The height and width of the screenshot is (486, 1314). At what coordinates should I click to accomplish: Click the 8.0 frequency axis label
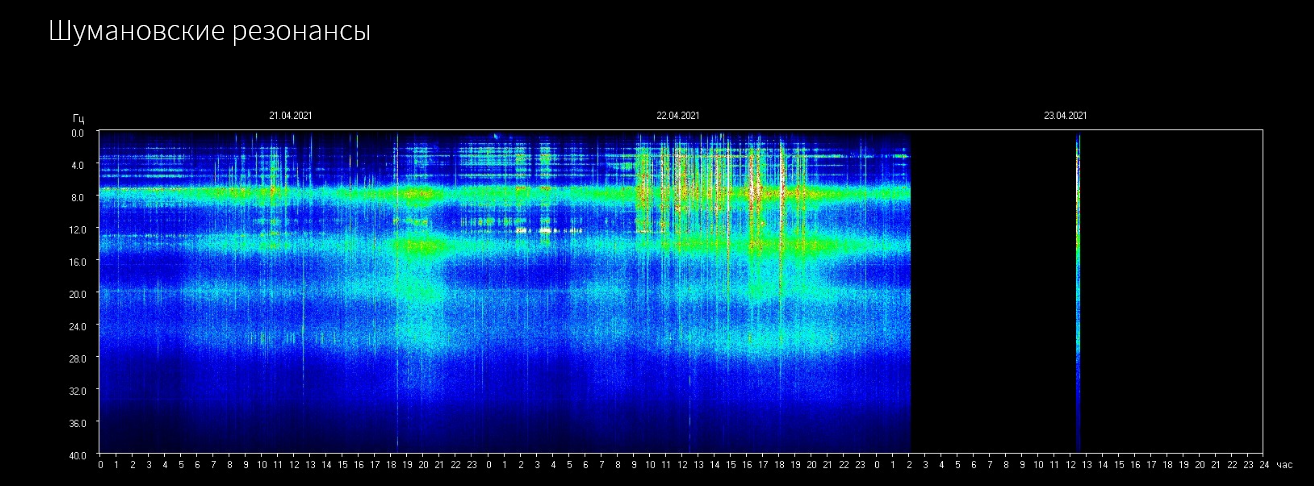point(78,197)
